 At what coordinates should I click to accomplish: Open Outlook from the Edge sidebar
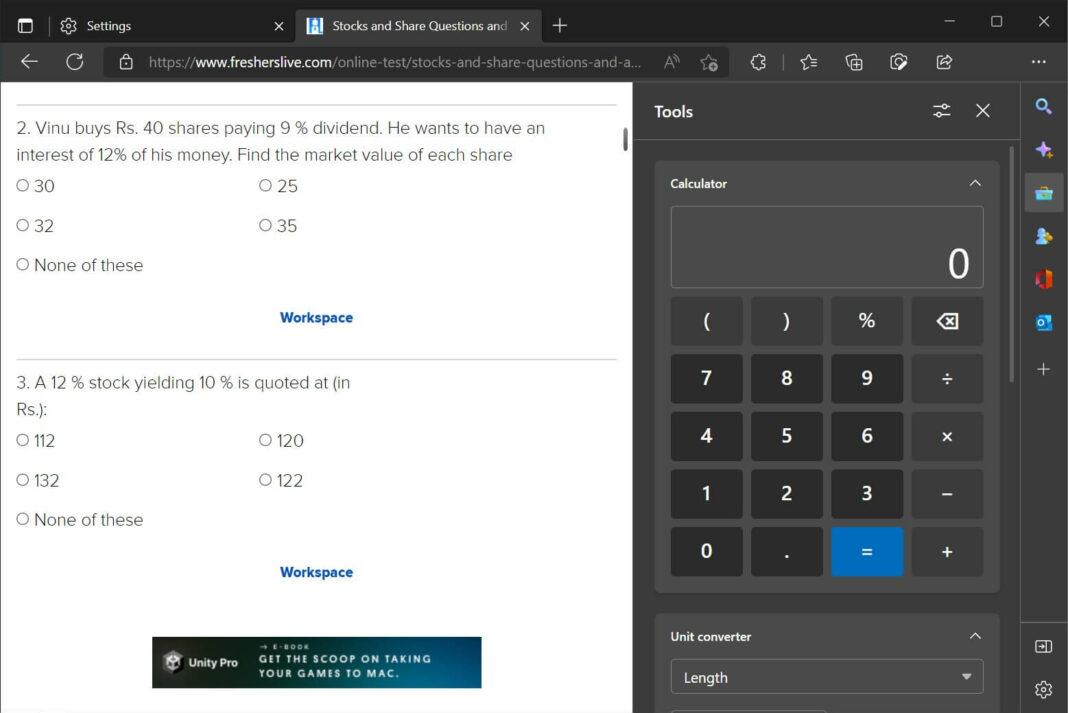1044,322
